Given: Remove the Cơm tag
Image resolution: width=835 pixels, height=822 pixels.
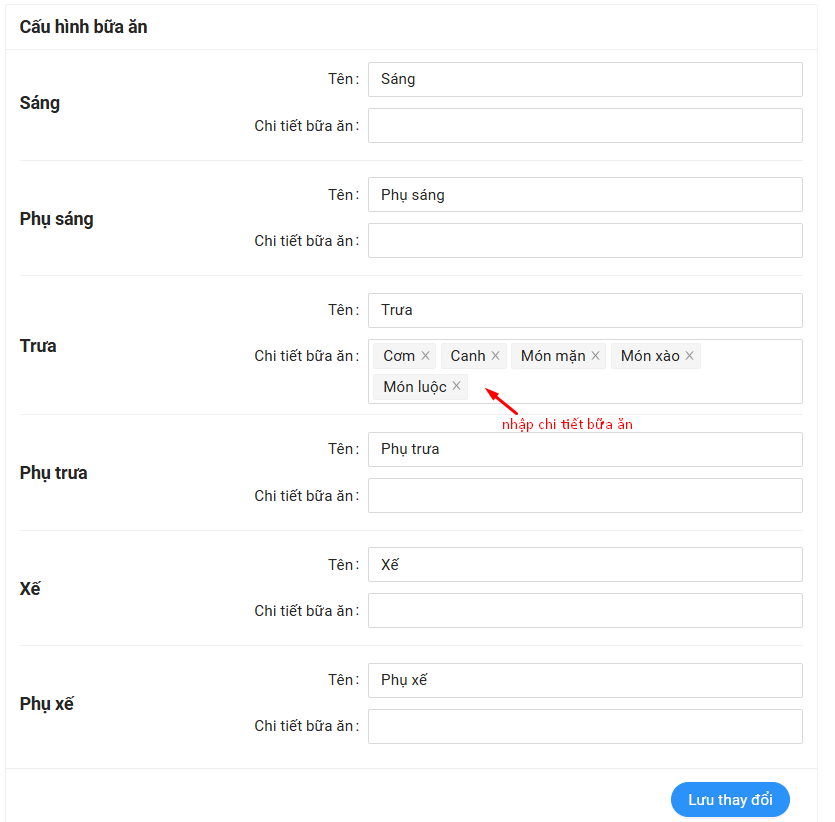Looking at the screenshot, I should (425, 356).
